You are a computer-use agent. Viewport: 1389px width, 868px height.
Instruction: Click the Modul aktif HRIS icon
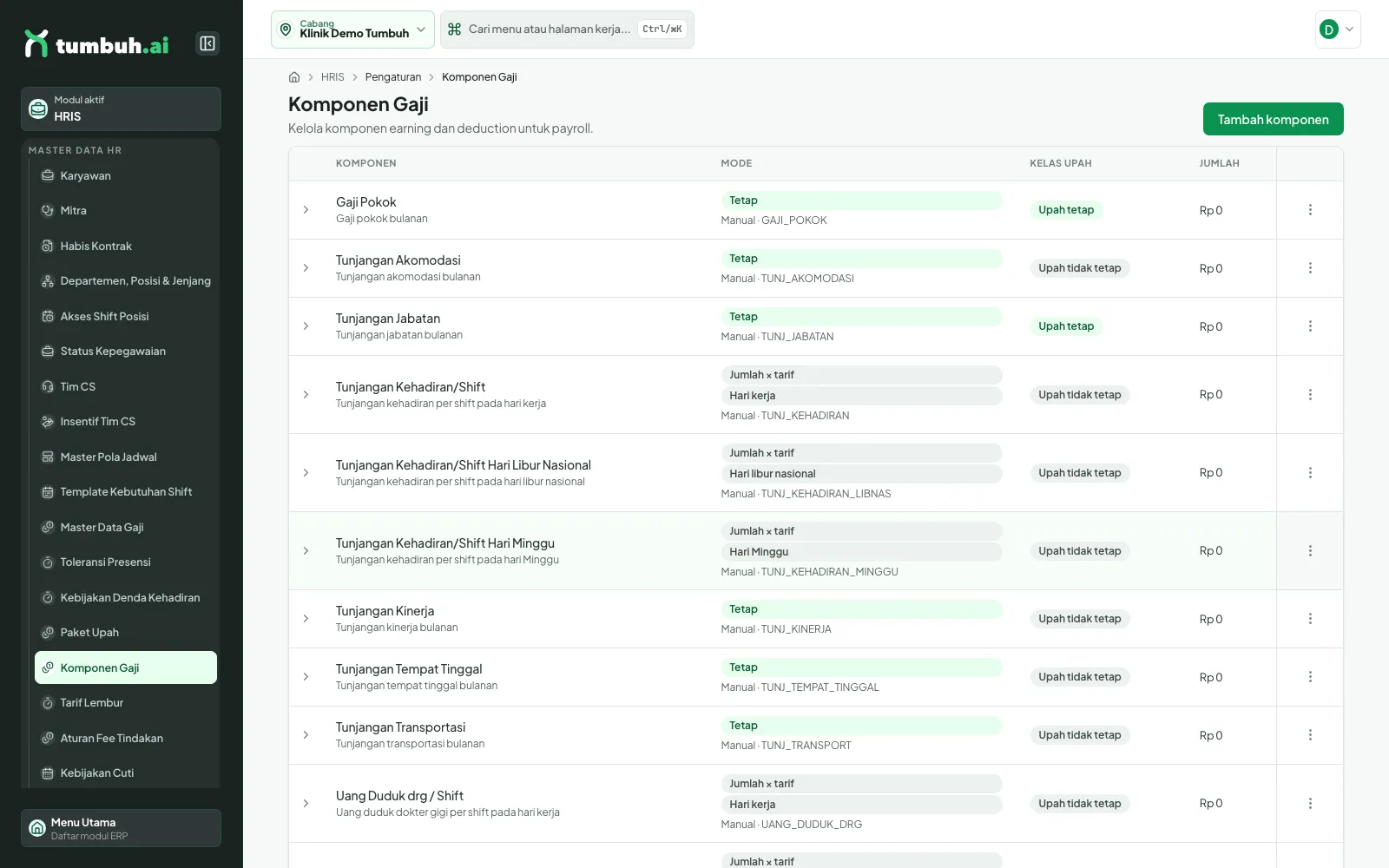tap(38, 108)
